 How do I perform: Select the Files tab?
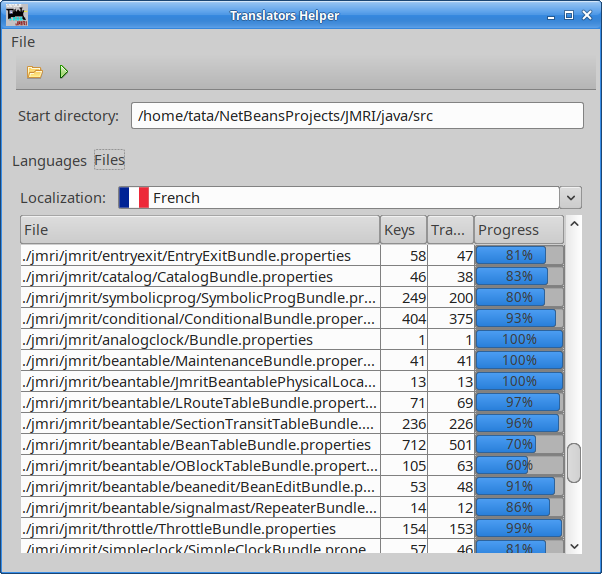pos(109,160)
